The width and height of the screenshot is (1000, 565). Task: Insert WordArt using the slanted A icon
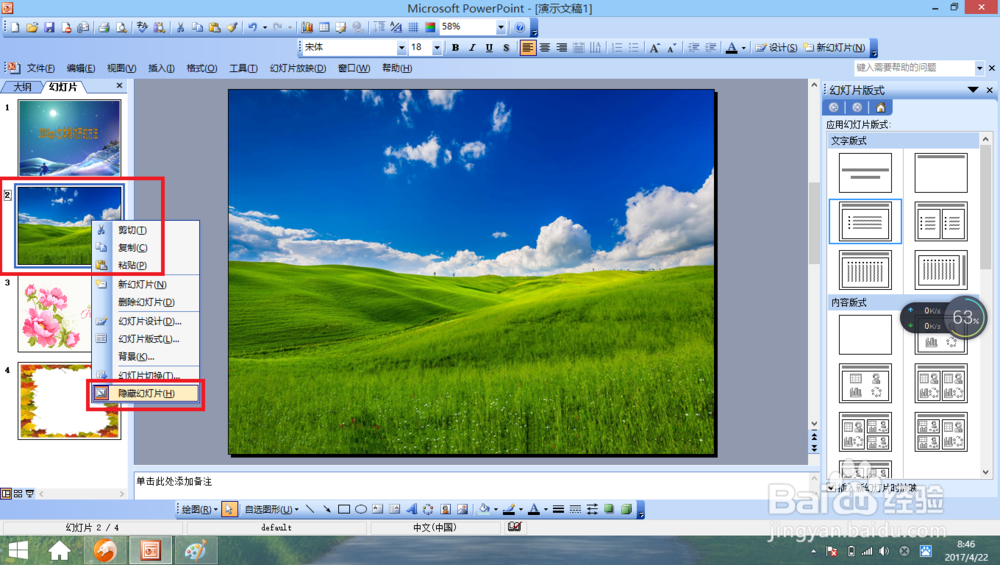pos(411,509)
